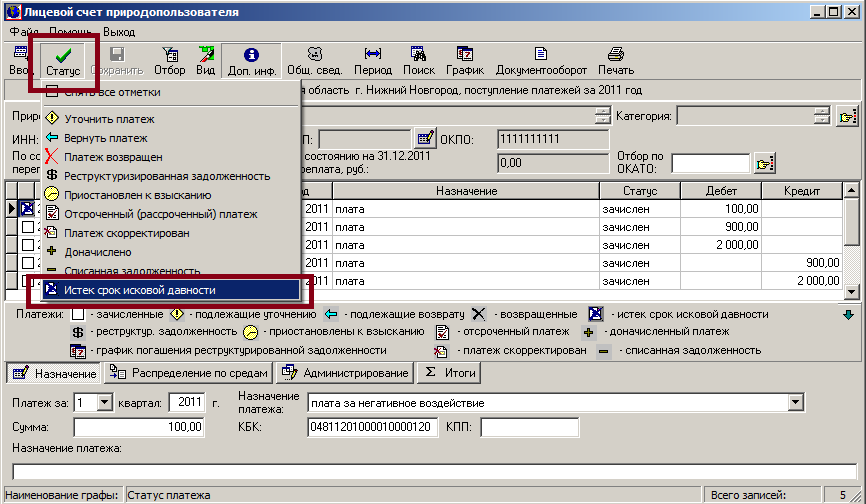
Task: Choose Уточнить платеж from status menu
Action: point(109,119)
